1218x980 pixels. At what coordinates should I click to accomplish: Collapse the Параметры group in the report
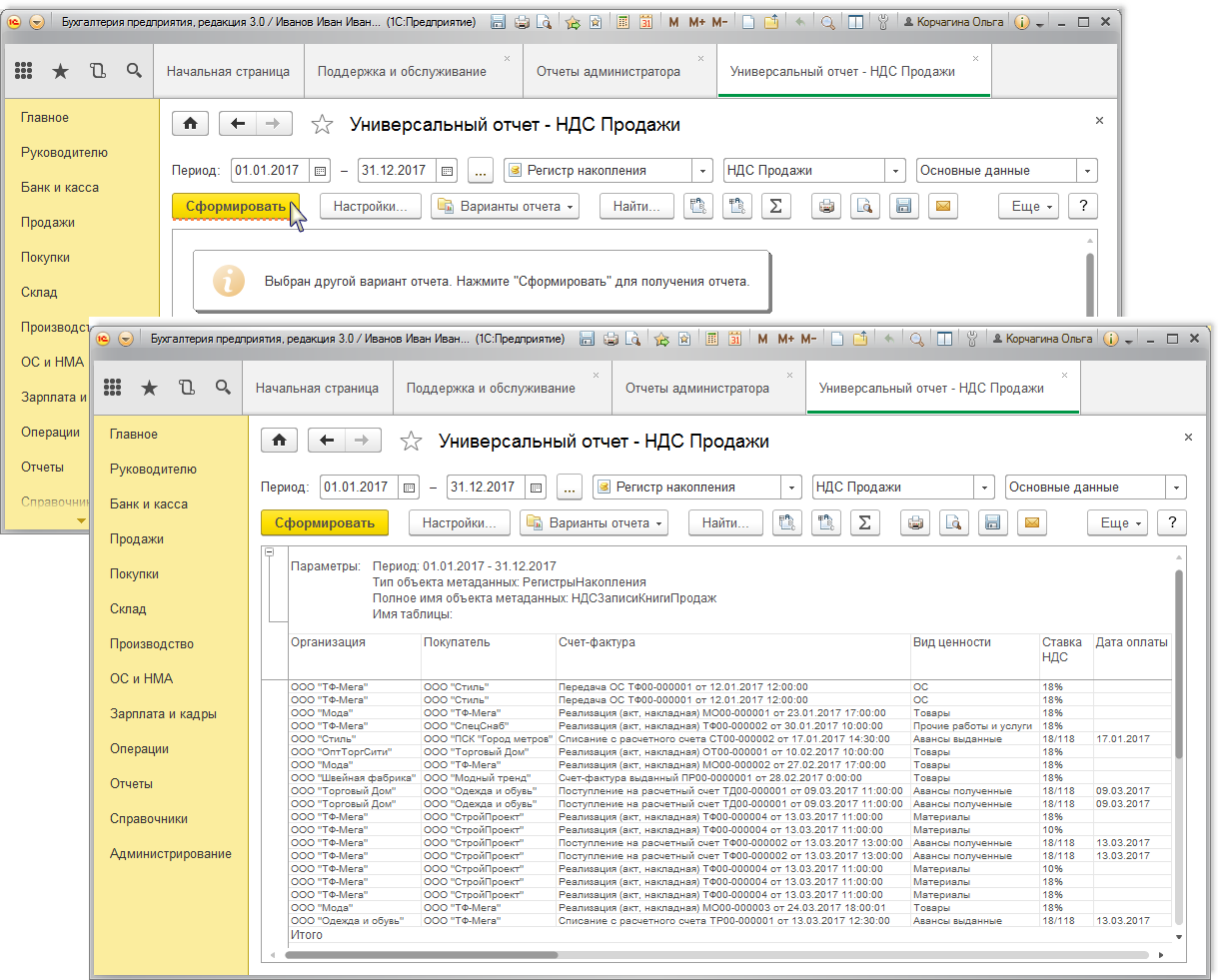pyautogui.click(x=269, y=552)
